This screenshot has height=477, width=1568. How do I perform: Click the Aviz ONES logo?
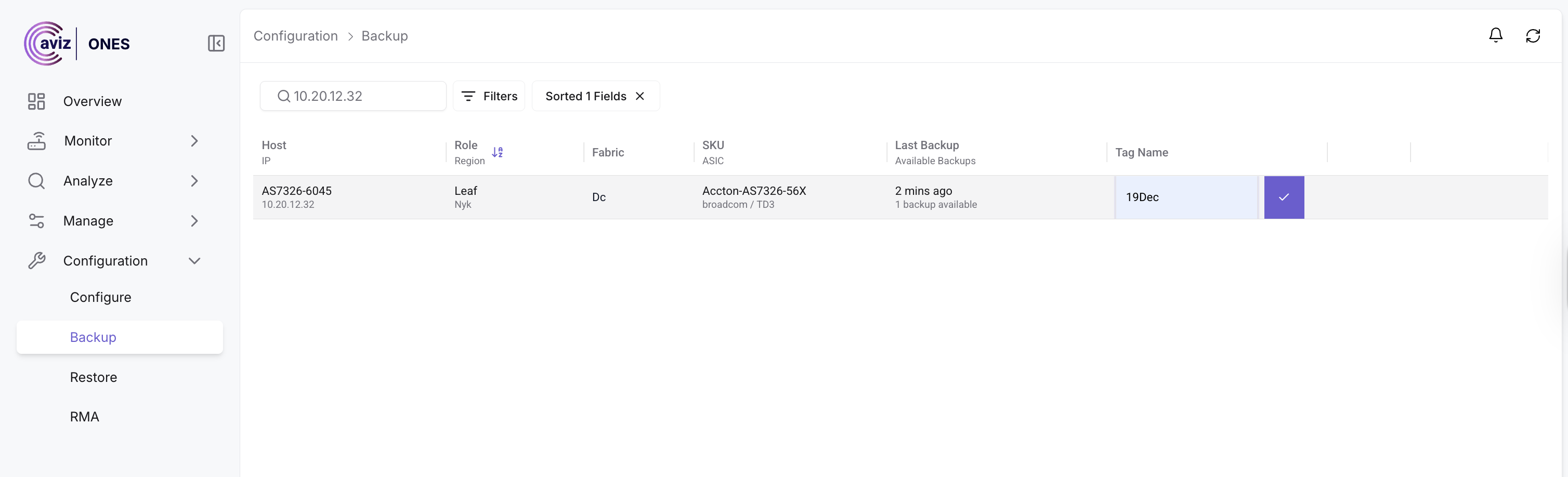click(x=77, y=43)
